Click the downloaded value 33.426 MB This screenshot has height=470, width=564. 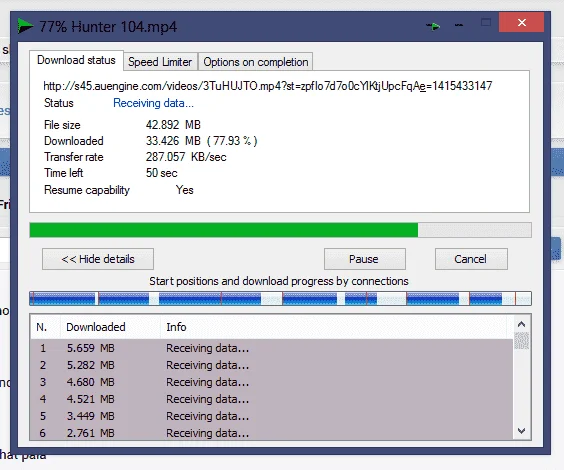point(201,141)
